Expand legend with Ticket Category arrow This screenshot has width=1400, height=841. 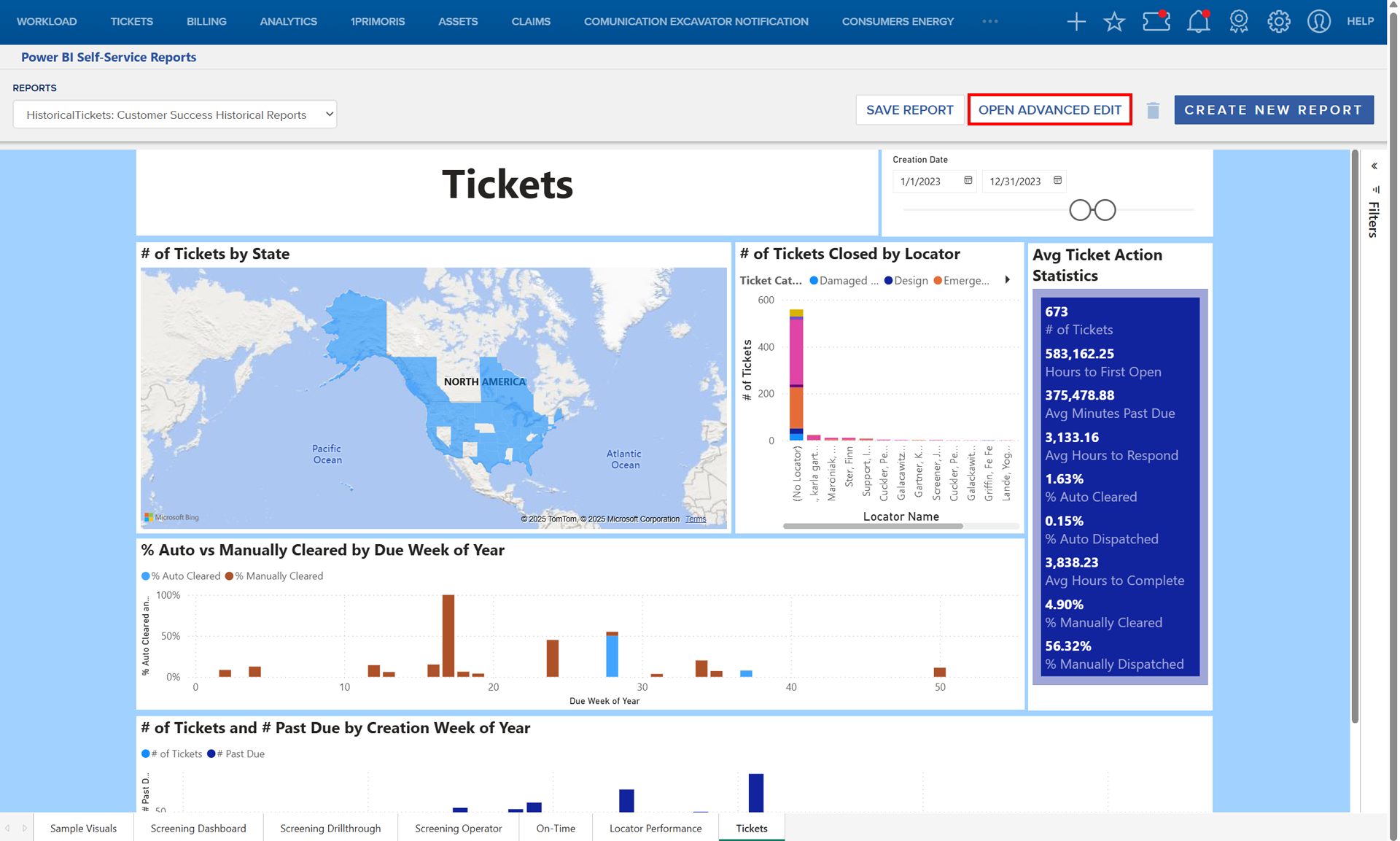[1008, 280]
